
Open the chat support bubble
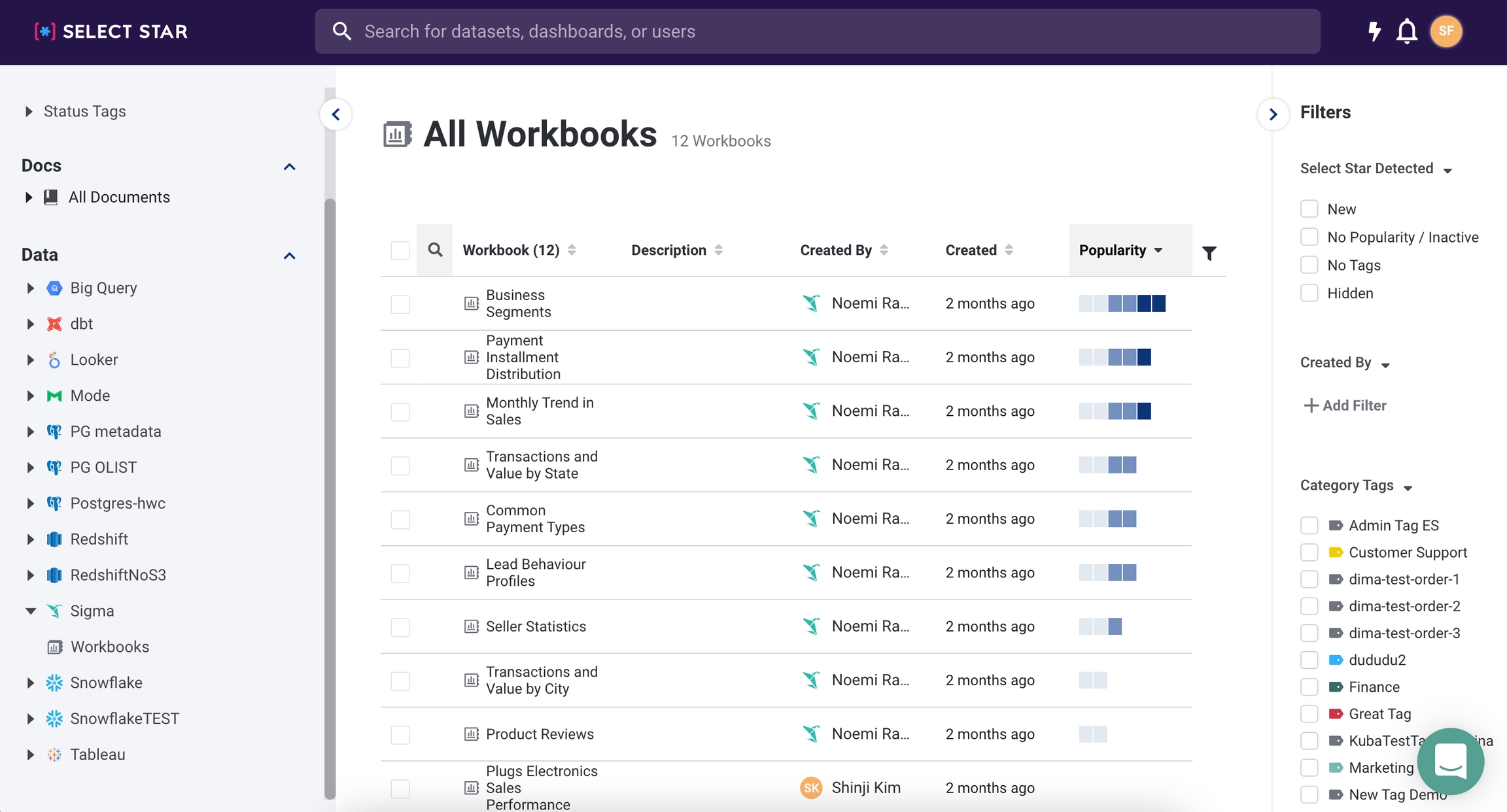[x=1451, y=761]
